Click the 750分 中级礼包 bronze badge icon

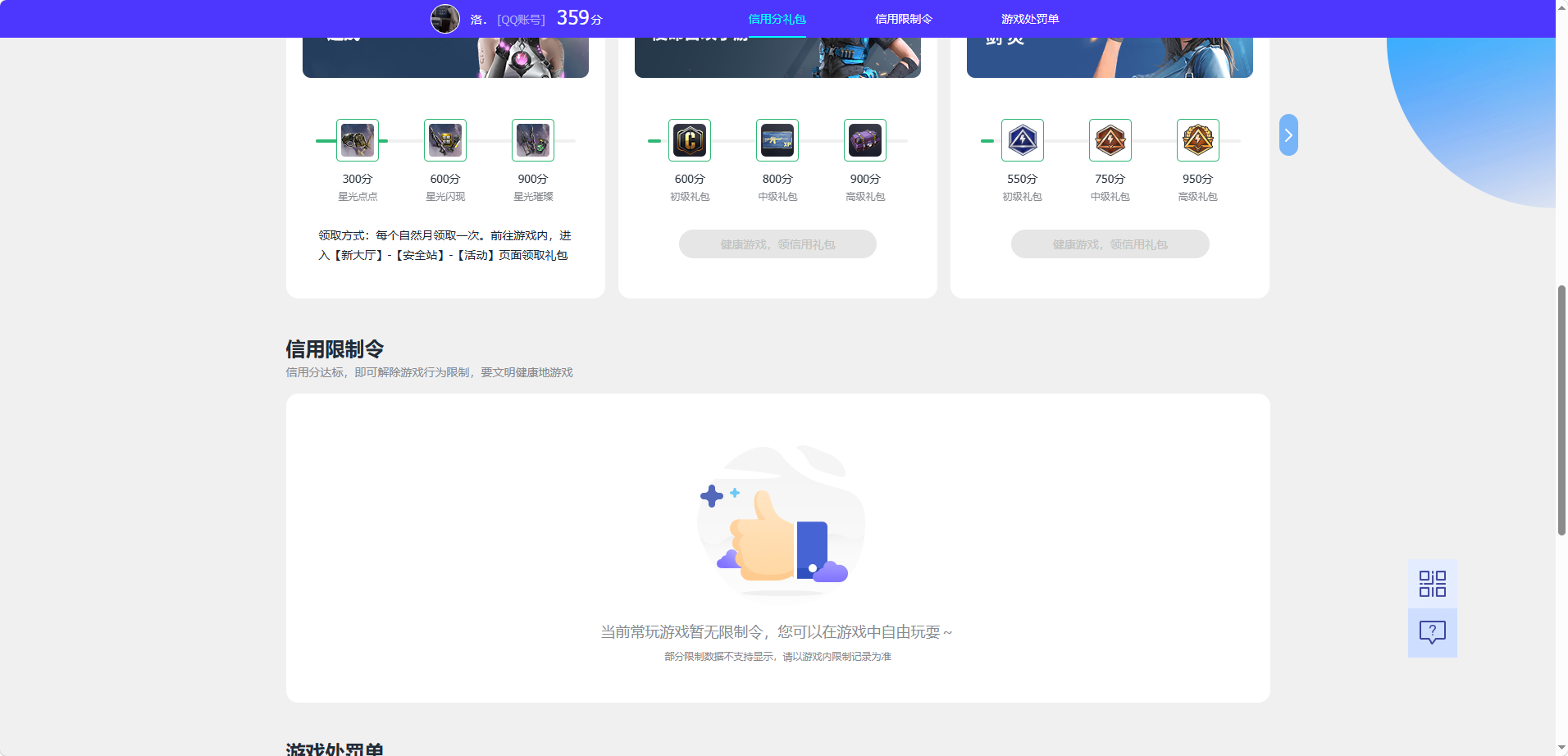1110,140
